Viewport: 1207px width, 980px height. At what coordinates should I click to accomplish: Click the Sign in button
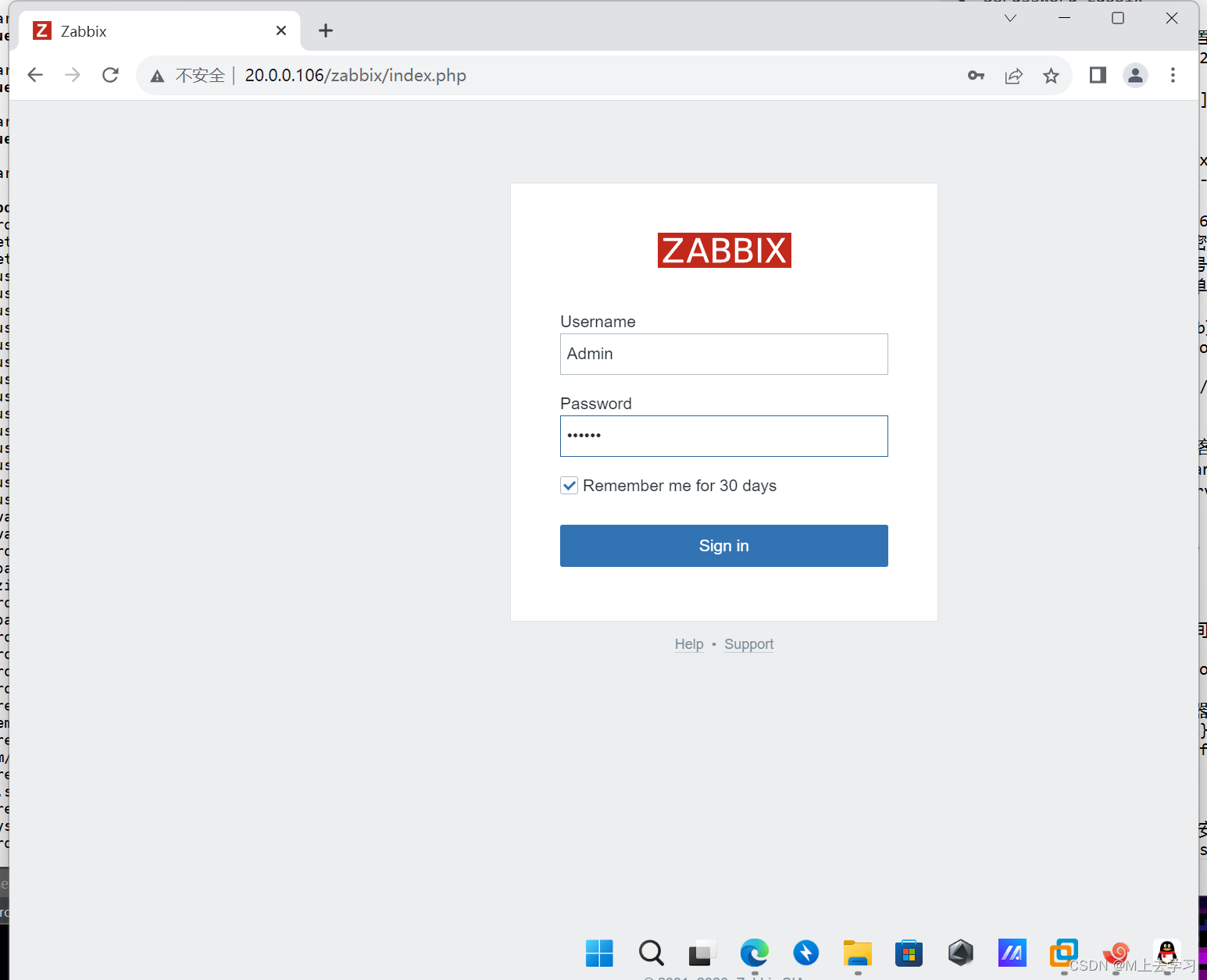point(723,546)
